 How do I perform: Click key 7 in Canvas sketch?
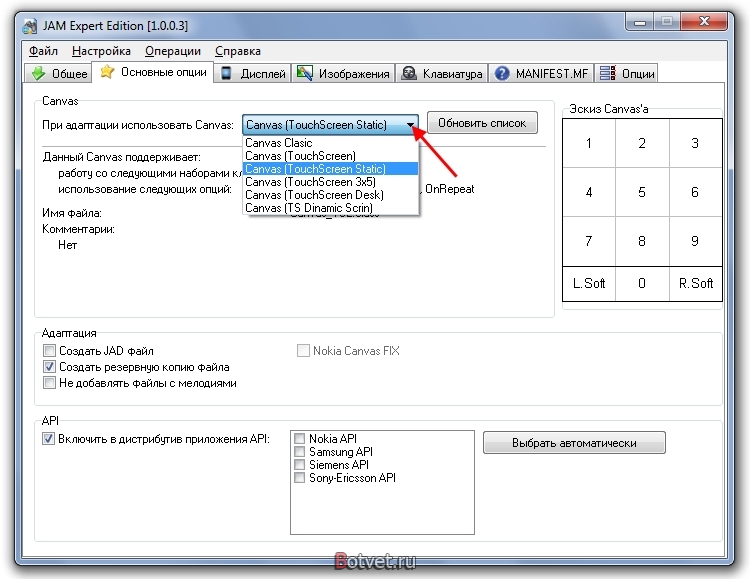coord(589,241)
